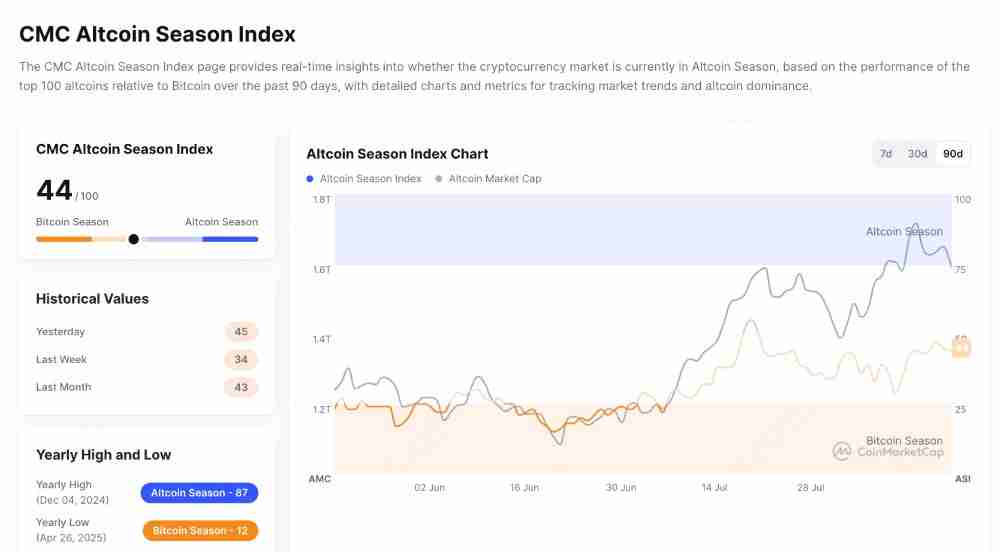The height and width of the screenshot is (553, 1000).
Task: Click the Altcoin Season Index Chart heading
Action: 397,154
